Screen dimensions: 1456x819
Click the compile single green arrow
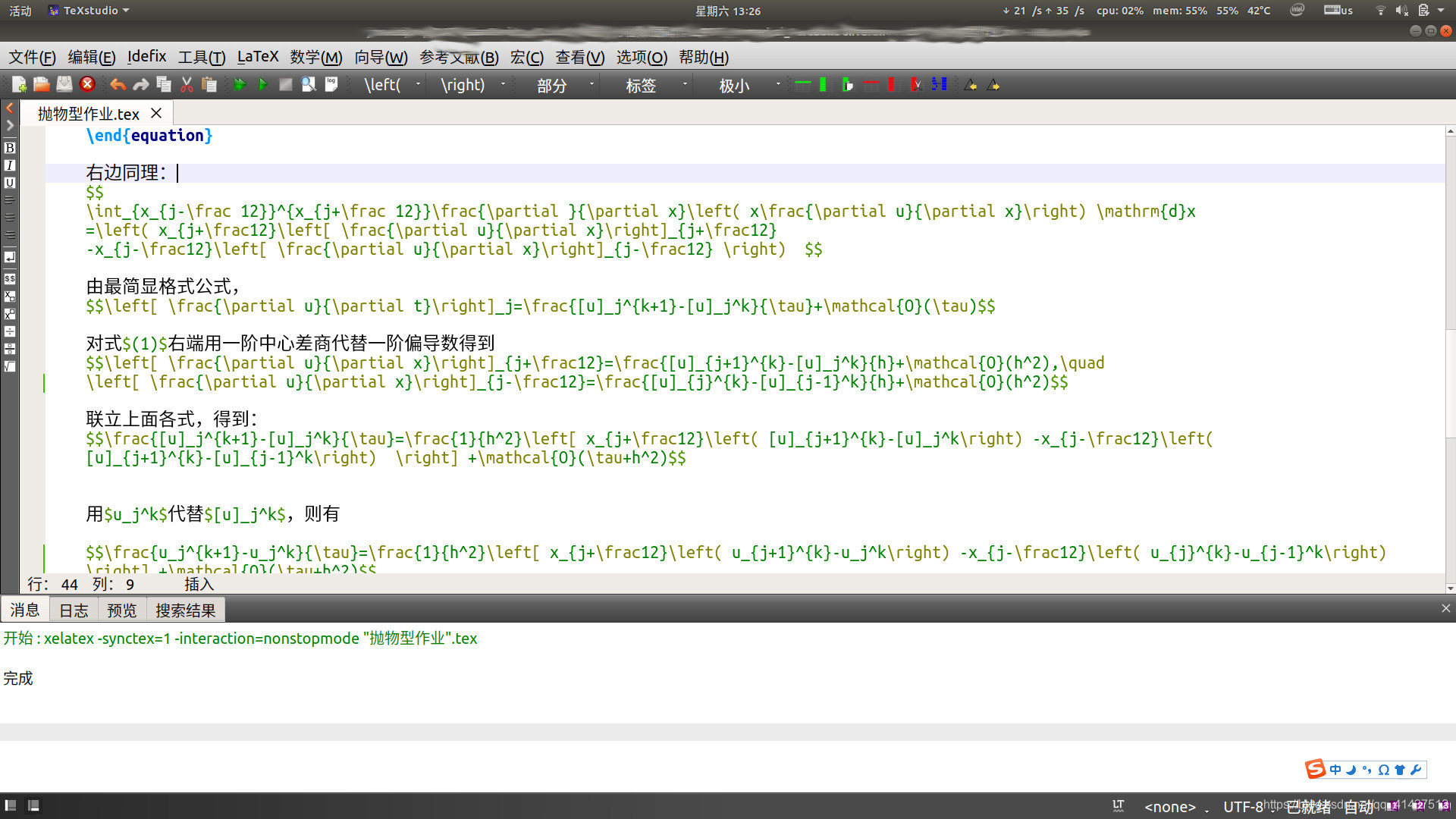coord(262,85)
